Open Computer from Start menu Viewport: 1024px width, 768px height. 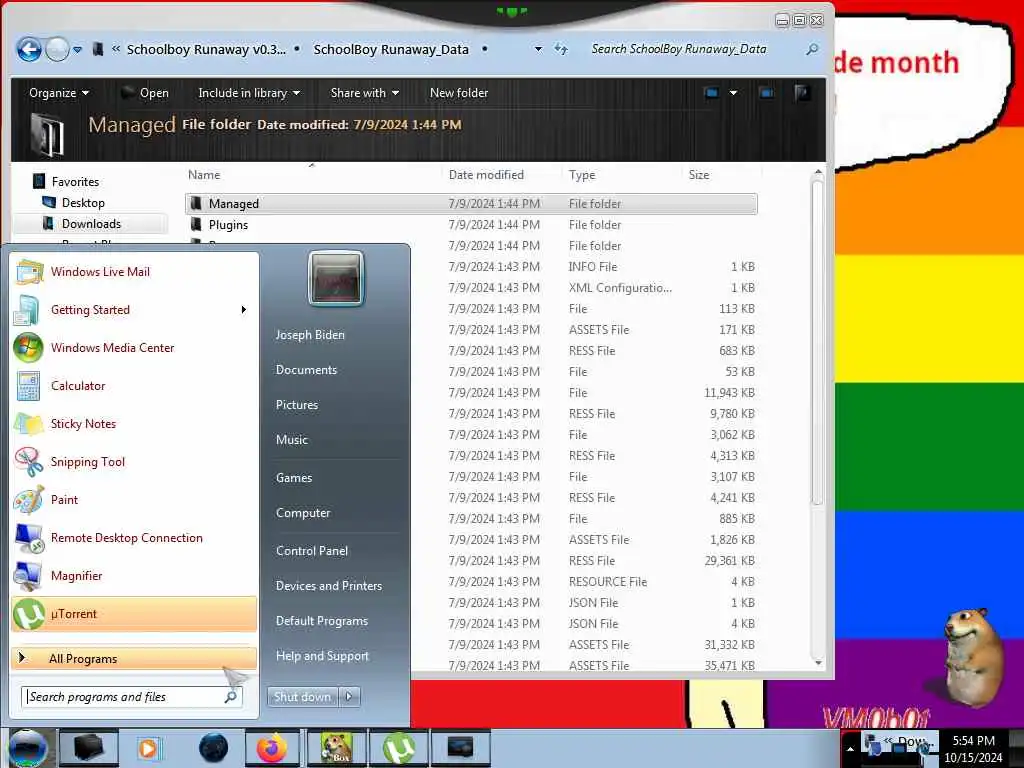tap(303, 513)
